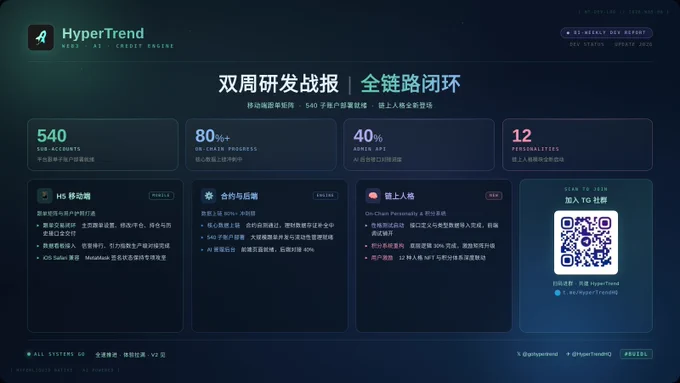Viewport: 680px width, 383px height.
Task: Click the Telegram QR code image
Action: tap(586, 242)
